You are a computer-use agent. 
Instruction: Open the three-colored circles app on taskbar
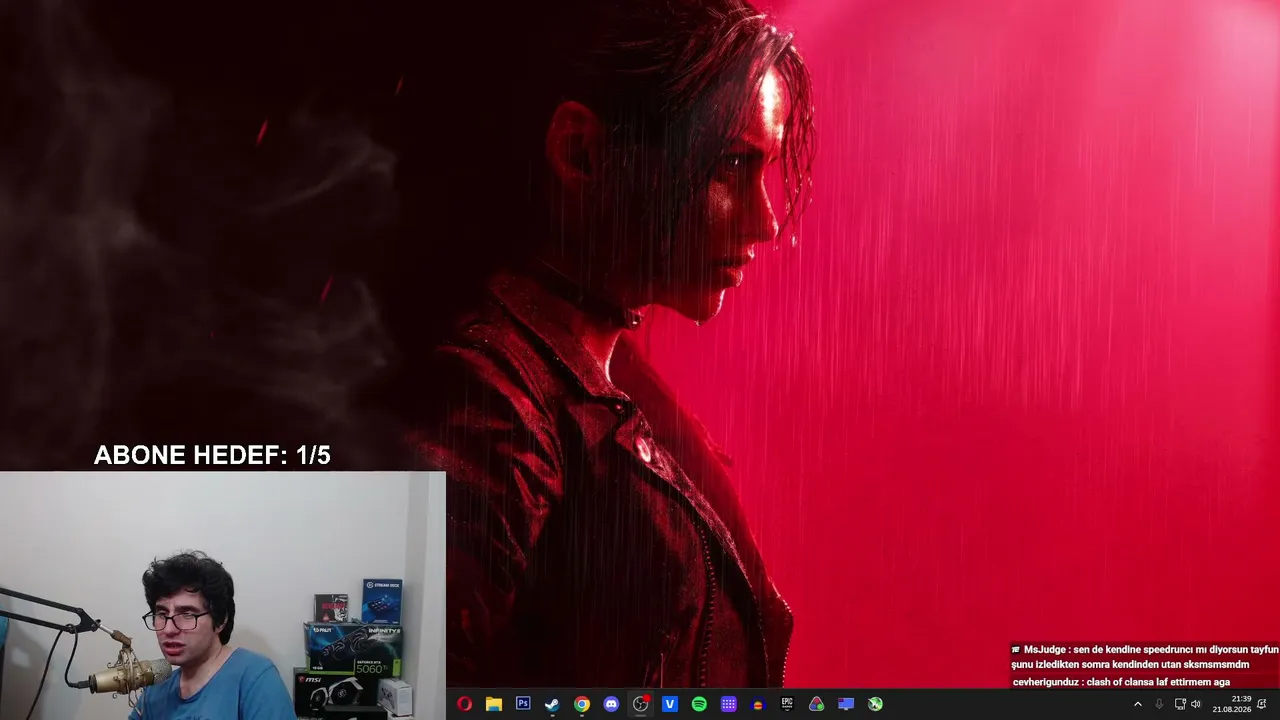[817, 704]
